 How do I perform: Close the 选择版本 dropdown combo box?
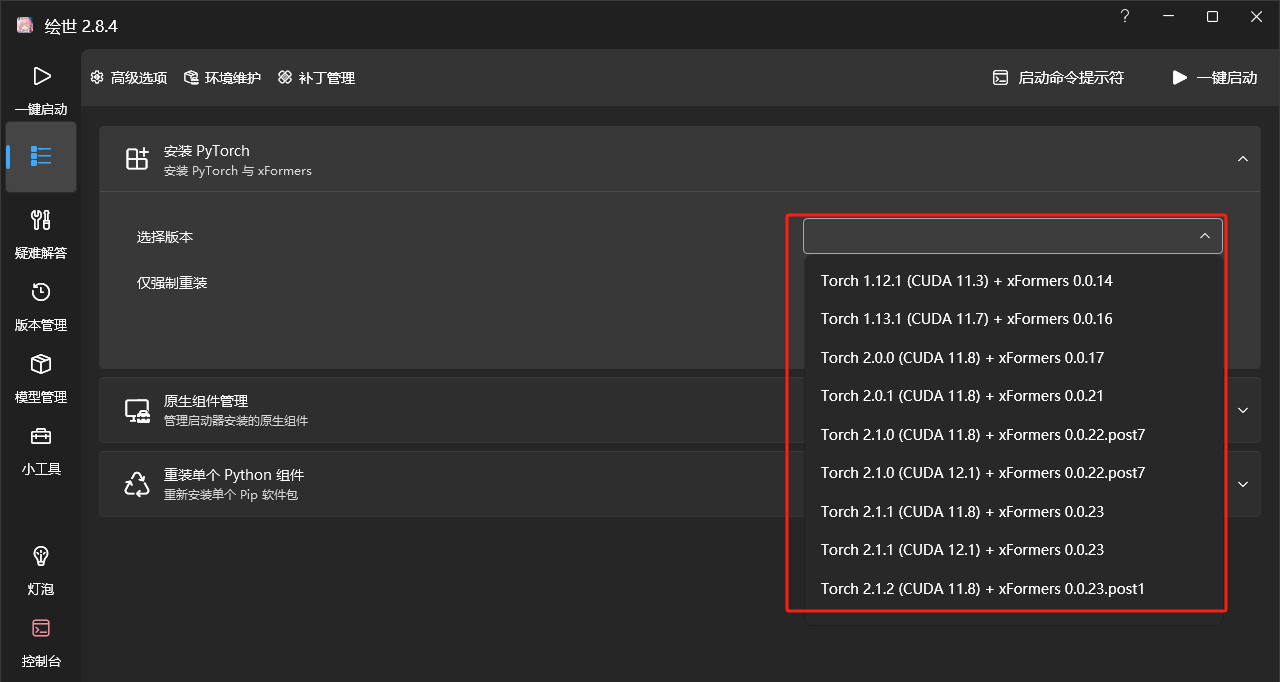coord(1013,236)
